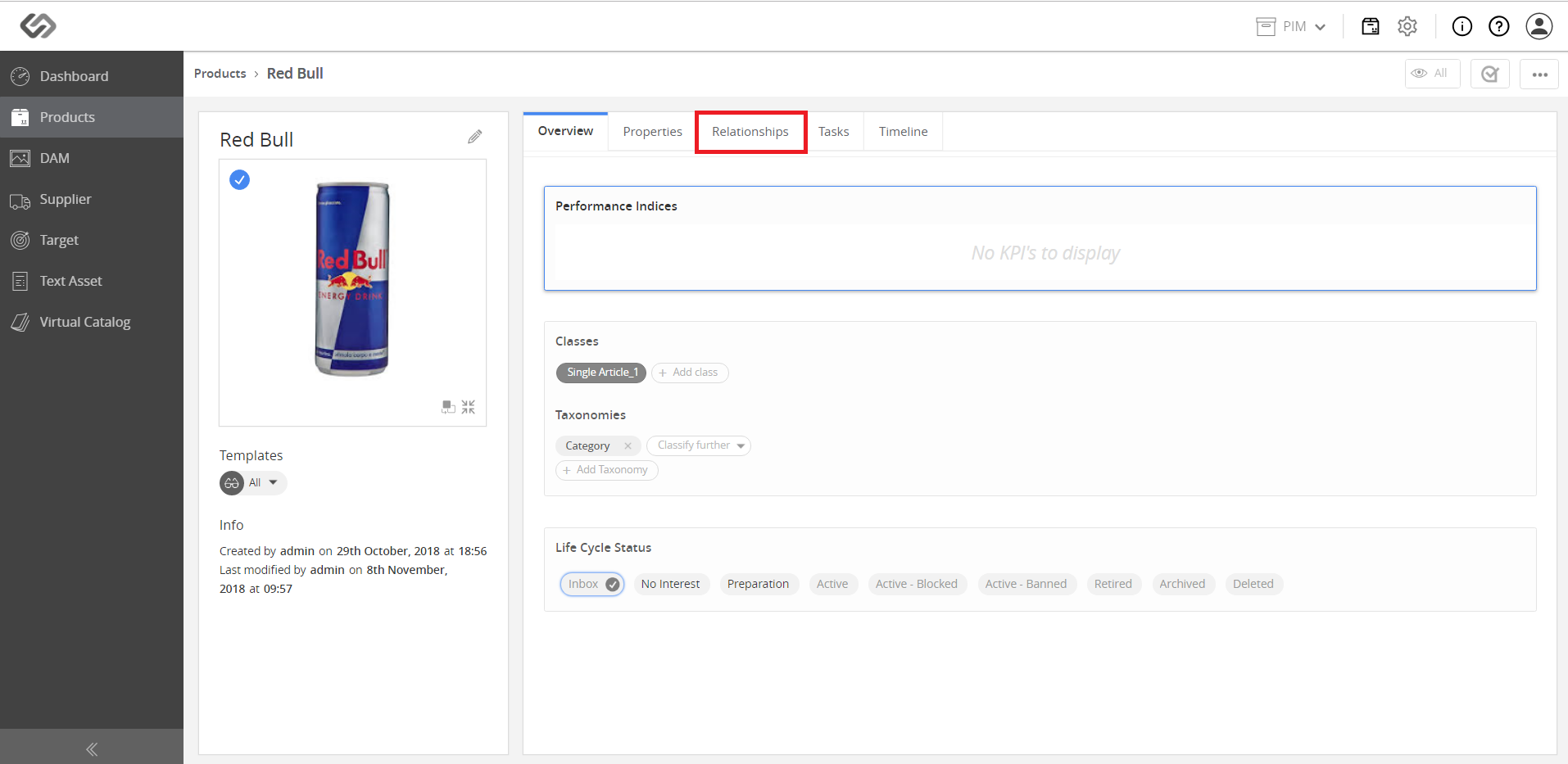Click the Single Article_1 class tag
Viewport: 1568px width, 764px height.
point(601,373)
